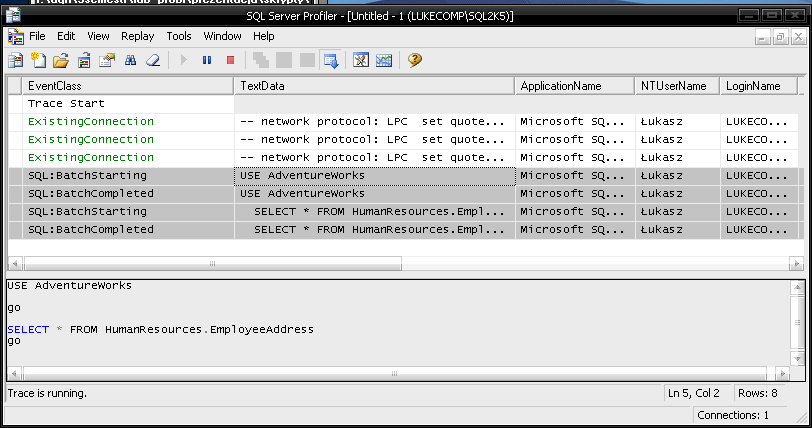Click detail pane horizontal scrollbar thumb
Viewport: 812px width, 428px height.
pos(395,374)
